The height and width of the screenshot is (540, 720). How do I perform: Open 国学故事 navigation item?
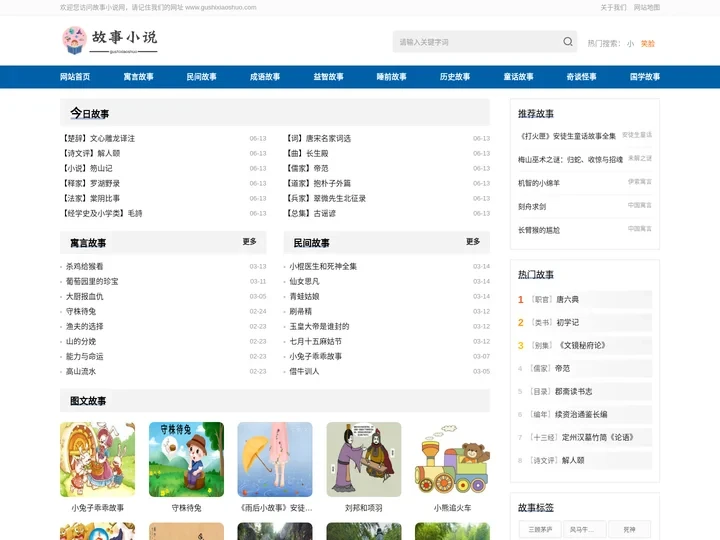645,77
